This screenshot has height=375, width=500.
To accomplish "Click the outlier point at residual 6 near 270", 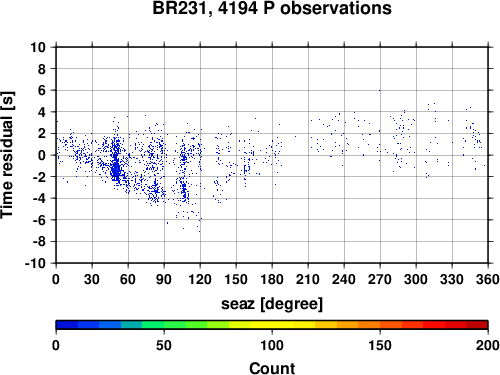I will (x=379, y=90).
